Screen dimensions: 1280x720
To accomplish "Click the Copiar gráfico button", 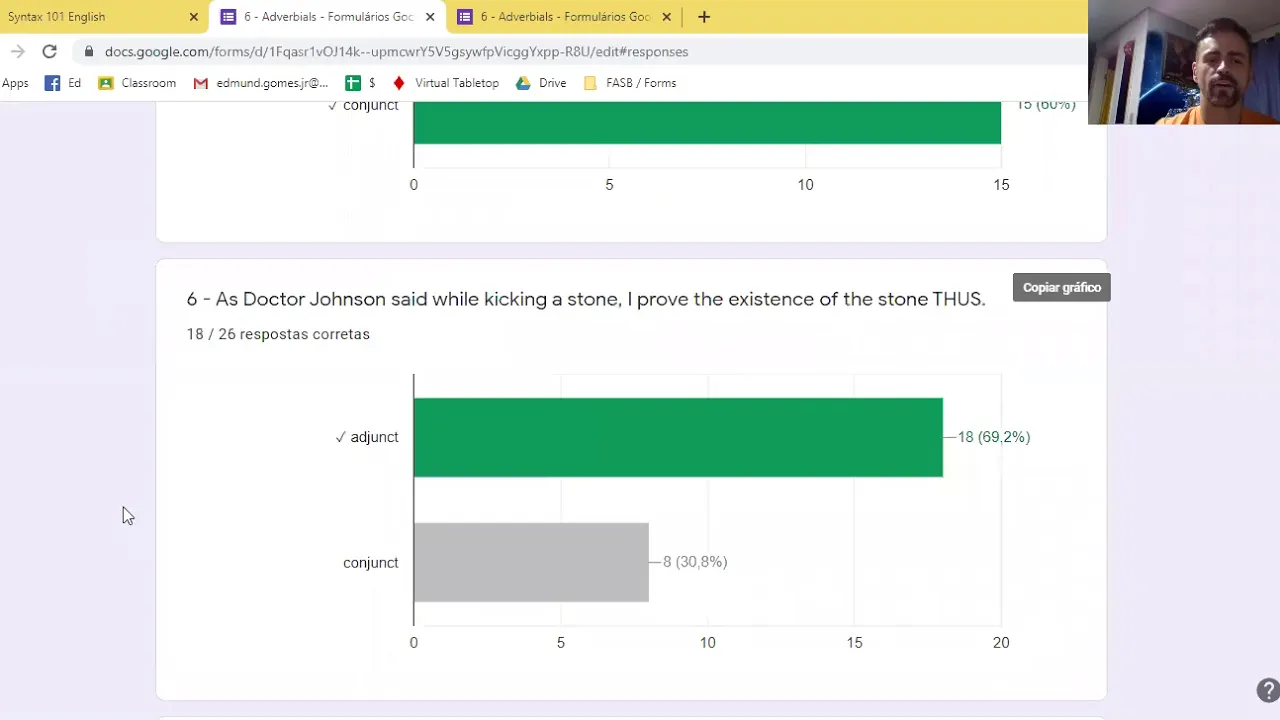I will click(x=1061, y=287).
